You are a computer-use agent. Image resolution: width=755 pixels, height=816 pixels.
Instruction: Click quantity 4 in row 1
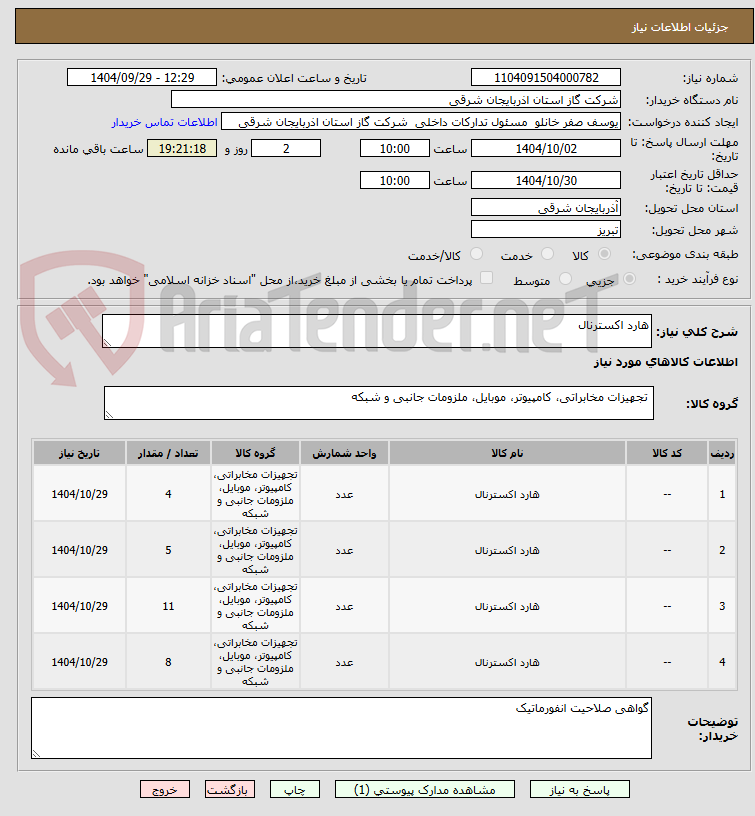(x=168, y=494)
